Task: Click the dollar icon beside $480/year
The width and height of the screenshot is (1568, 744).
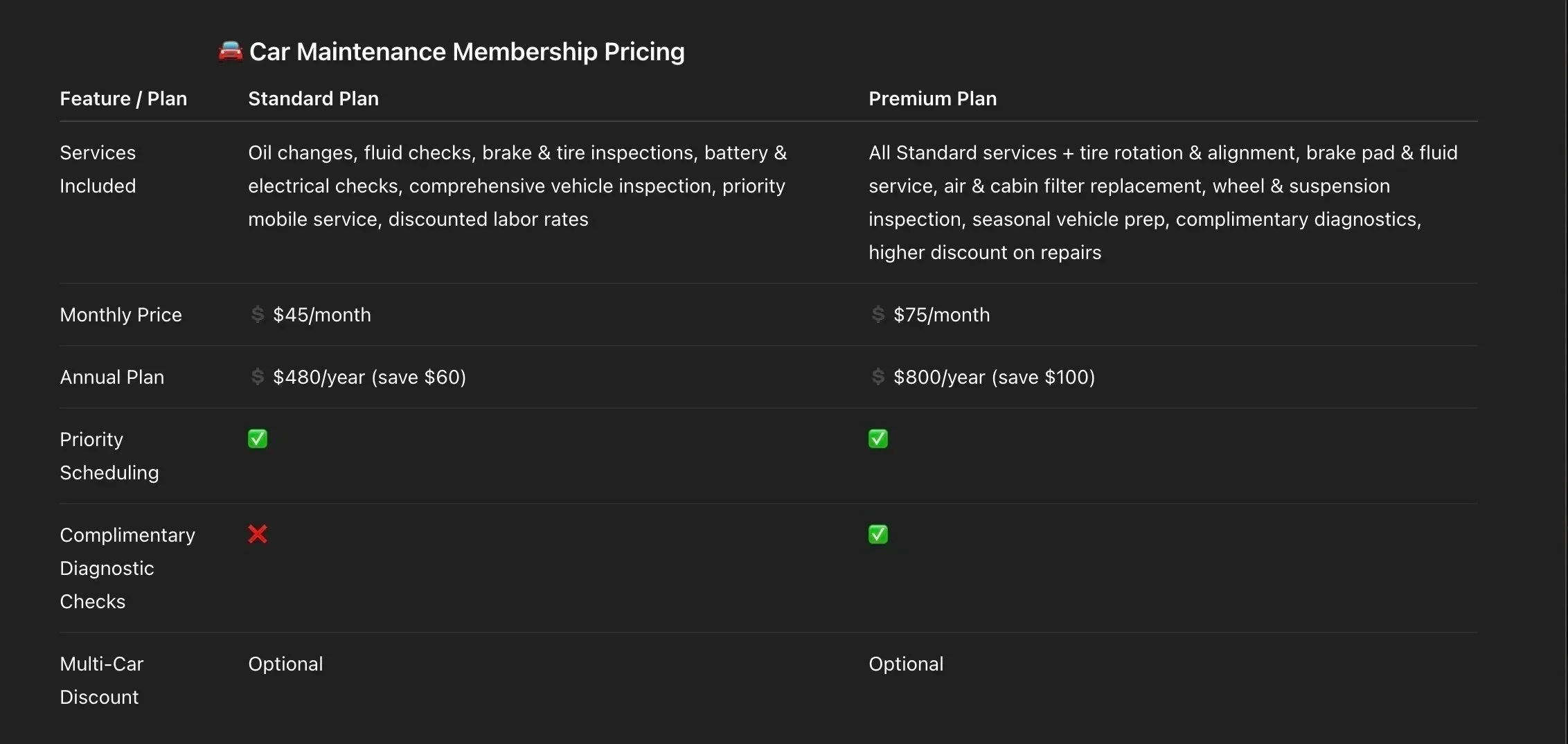Action: coord(258,377)
